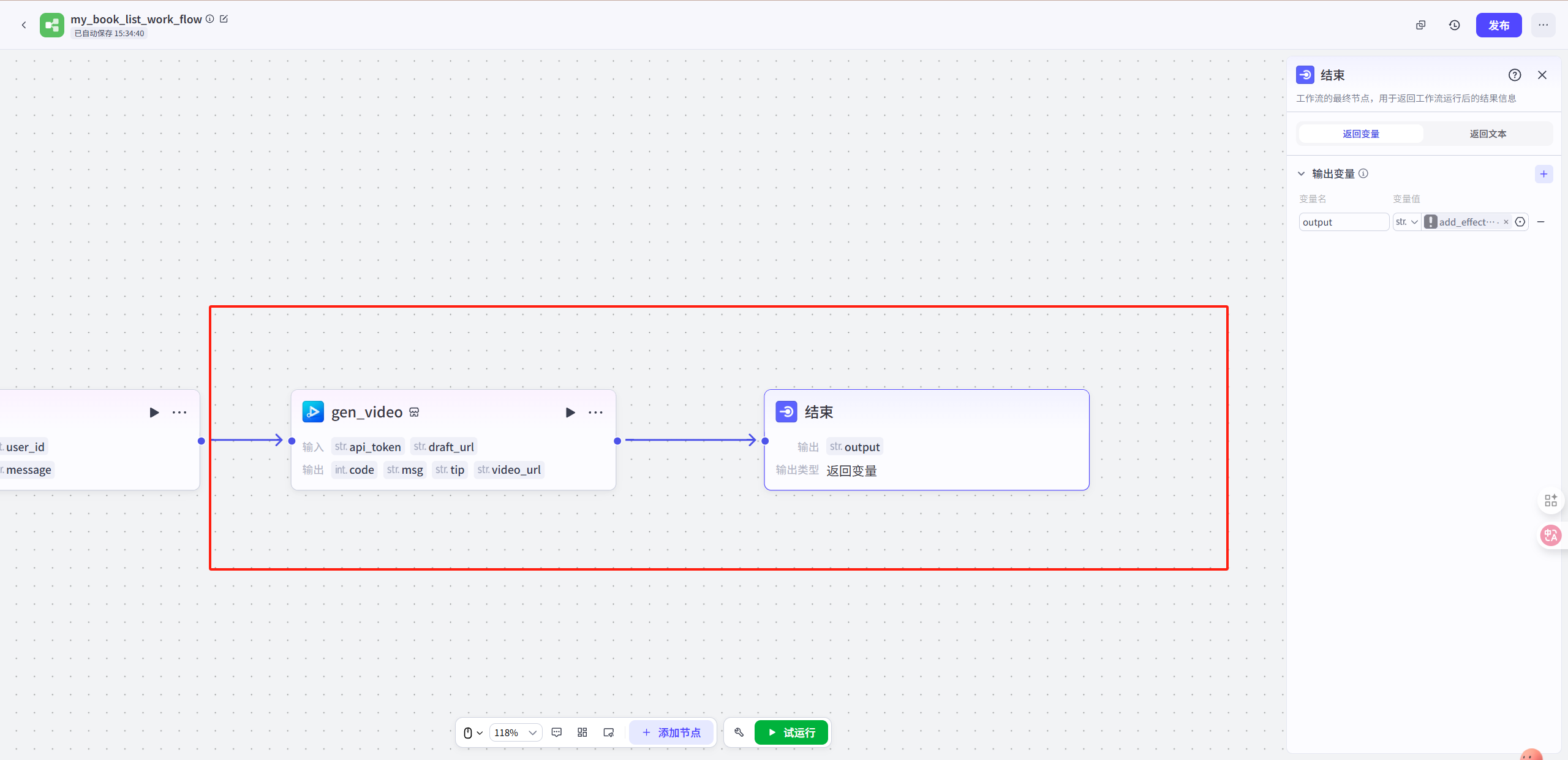Open str type dropdown for output variable
Viewport: 1568px width, 760px height.
pyautogui.click(x=1406, y=222)
